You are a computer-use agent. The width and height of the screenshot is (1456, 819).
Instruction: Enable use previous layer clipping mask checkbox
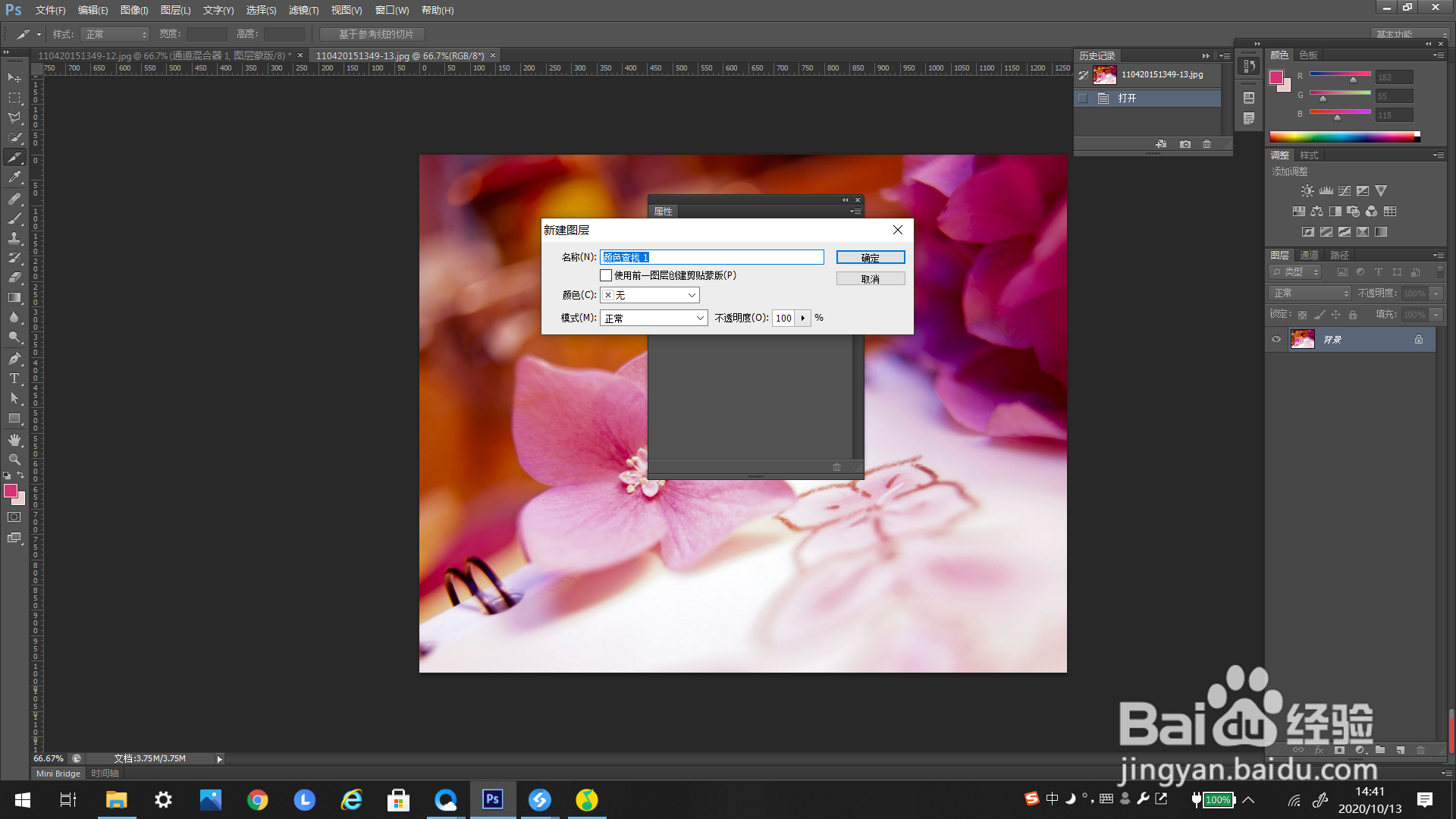[606, 275]
